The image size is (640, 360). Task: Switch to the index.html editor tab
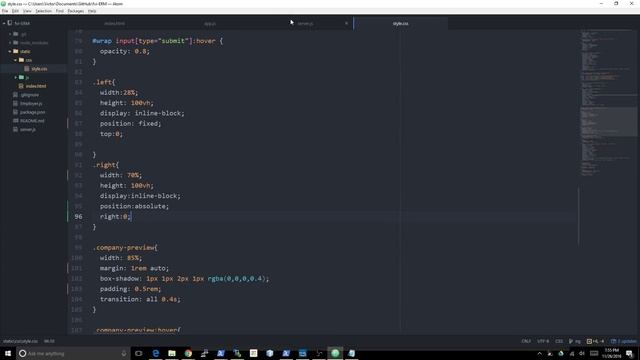pos(115,24)
